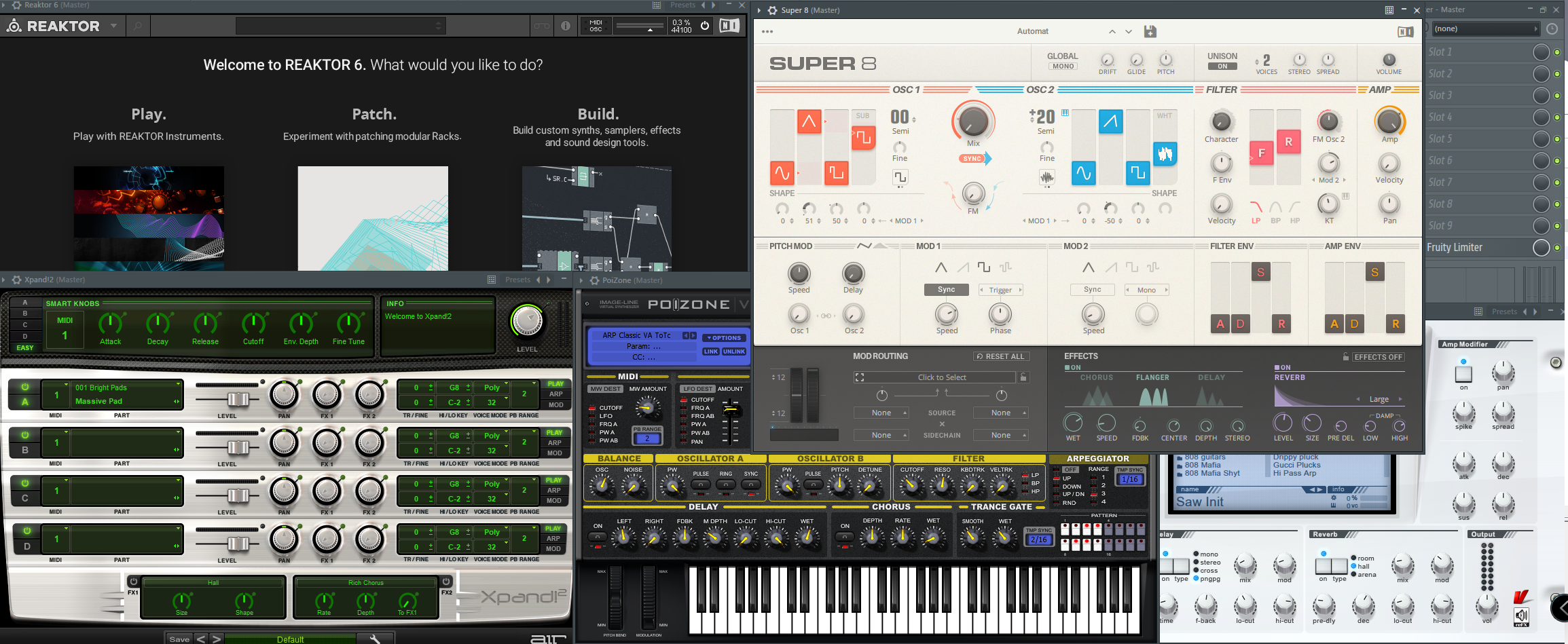Open the PoiZone OPTIONS dropdown
Image resolution: width=1568 pixels, height=644 pixels.
[x=724, y=338]
